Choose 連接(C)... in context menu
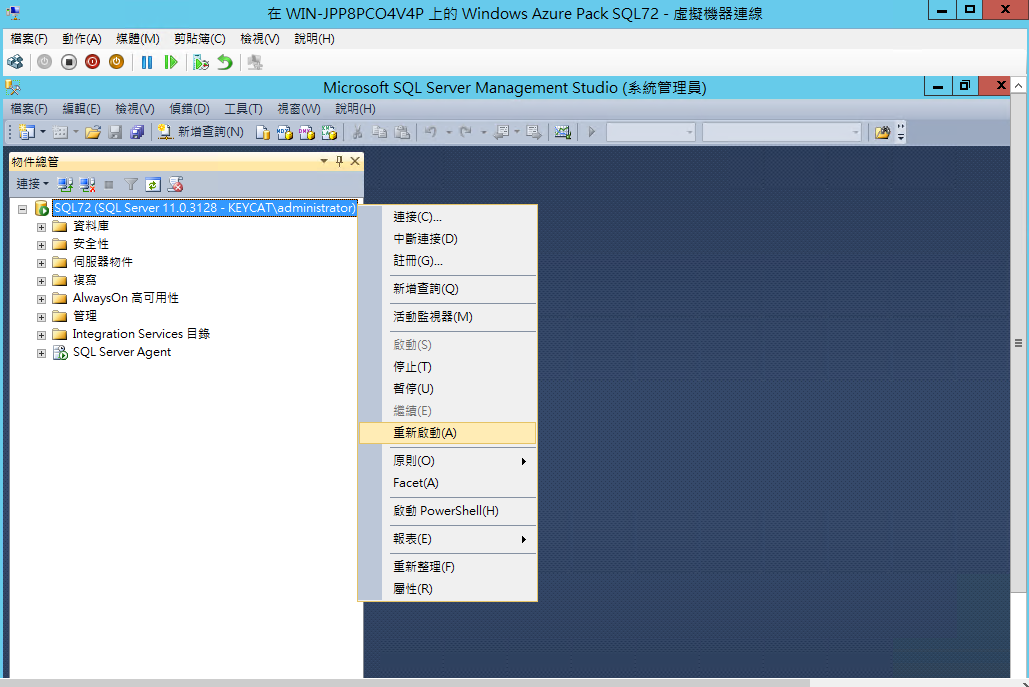 448,217
